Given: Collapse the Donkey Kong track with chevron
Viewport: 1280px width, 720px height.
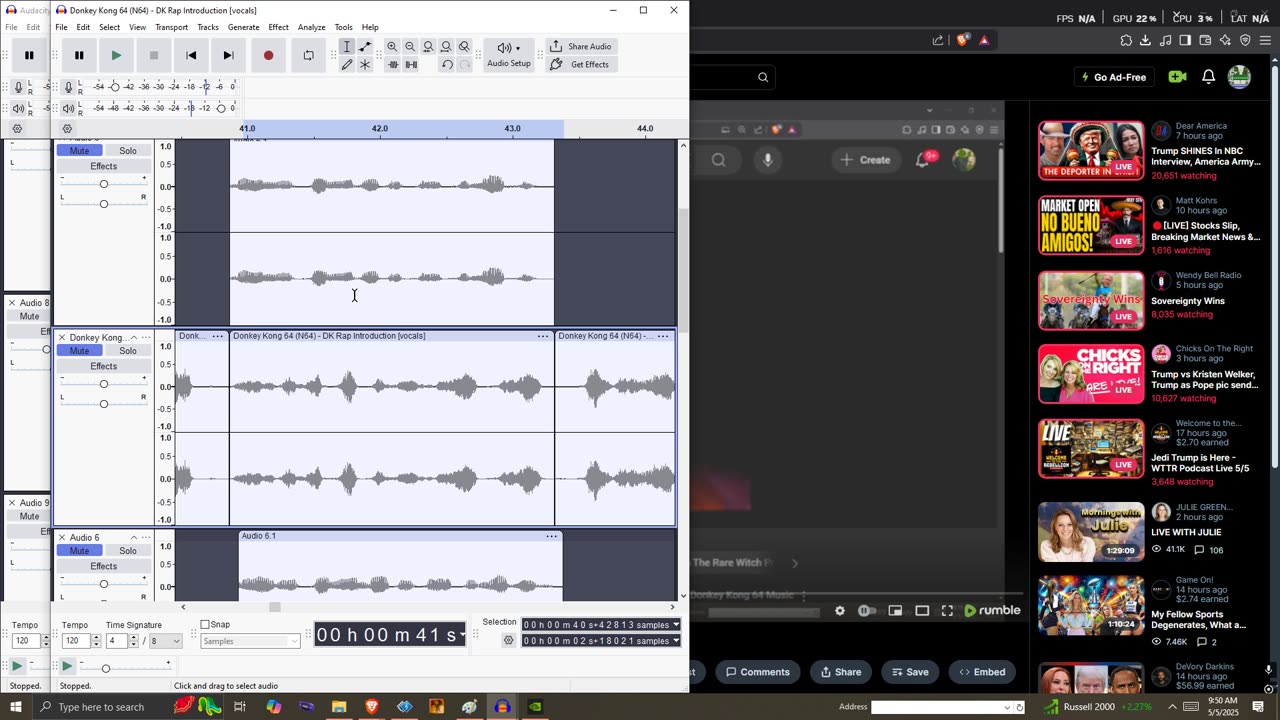Looking at the screenshot, I should [134, 338].
